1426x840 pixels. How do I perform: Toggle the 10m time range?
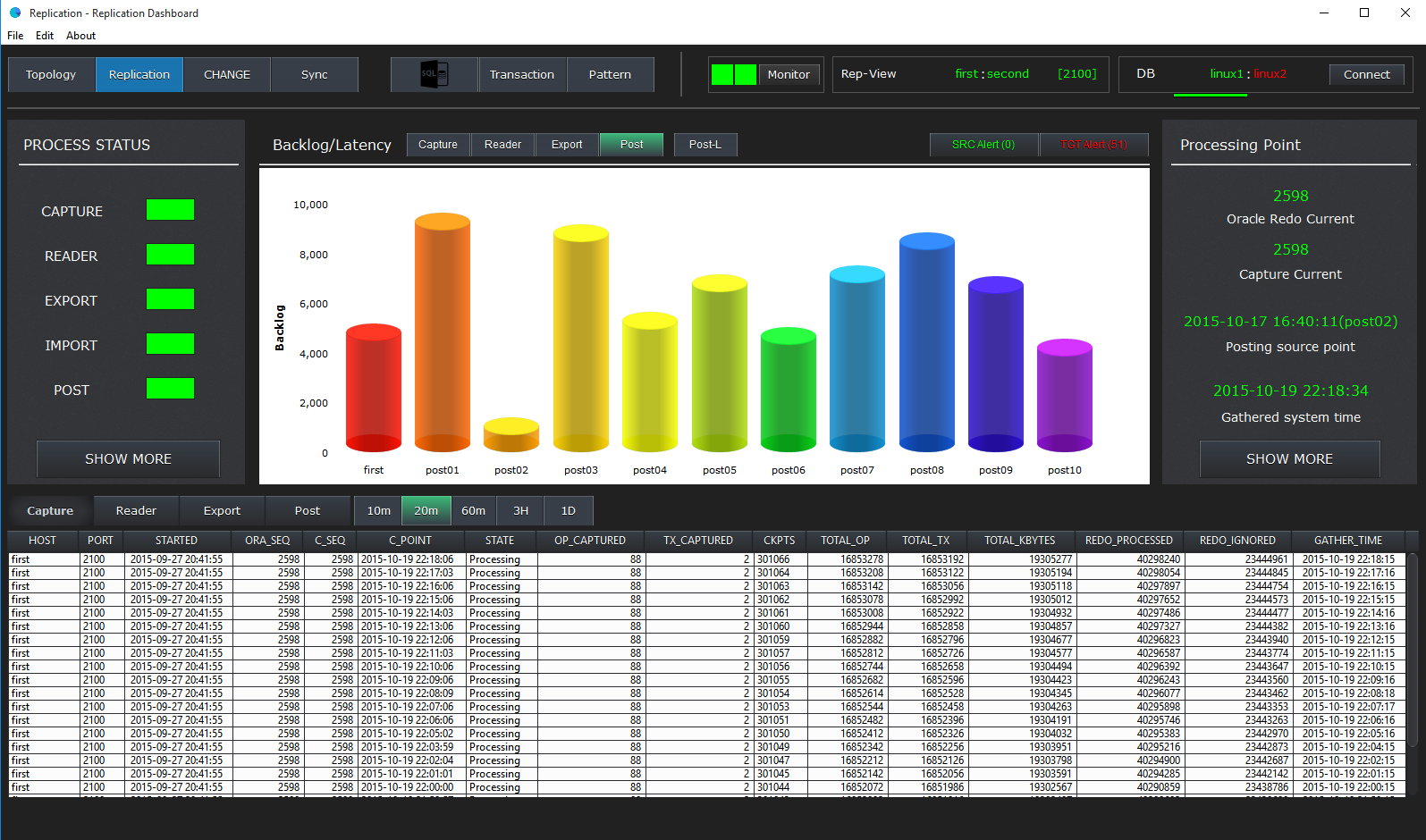point(378,510)
